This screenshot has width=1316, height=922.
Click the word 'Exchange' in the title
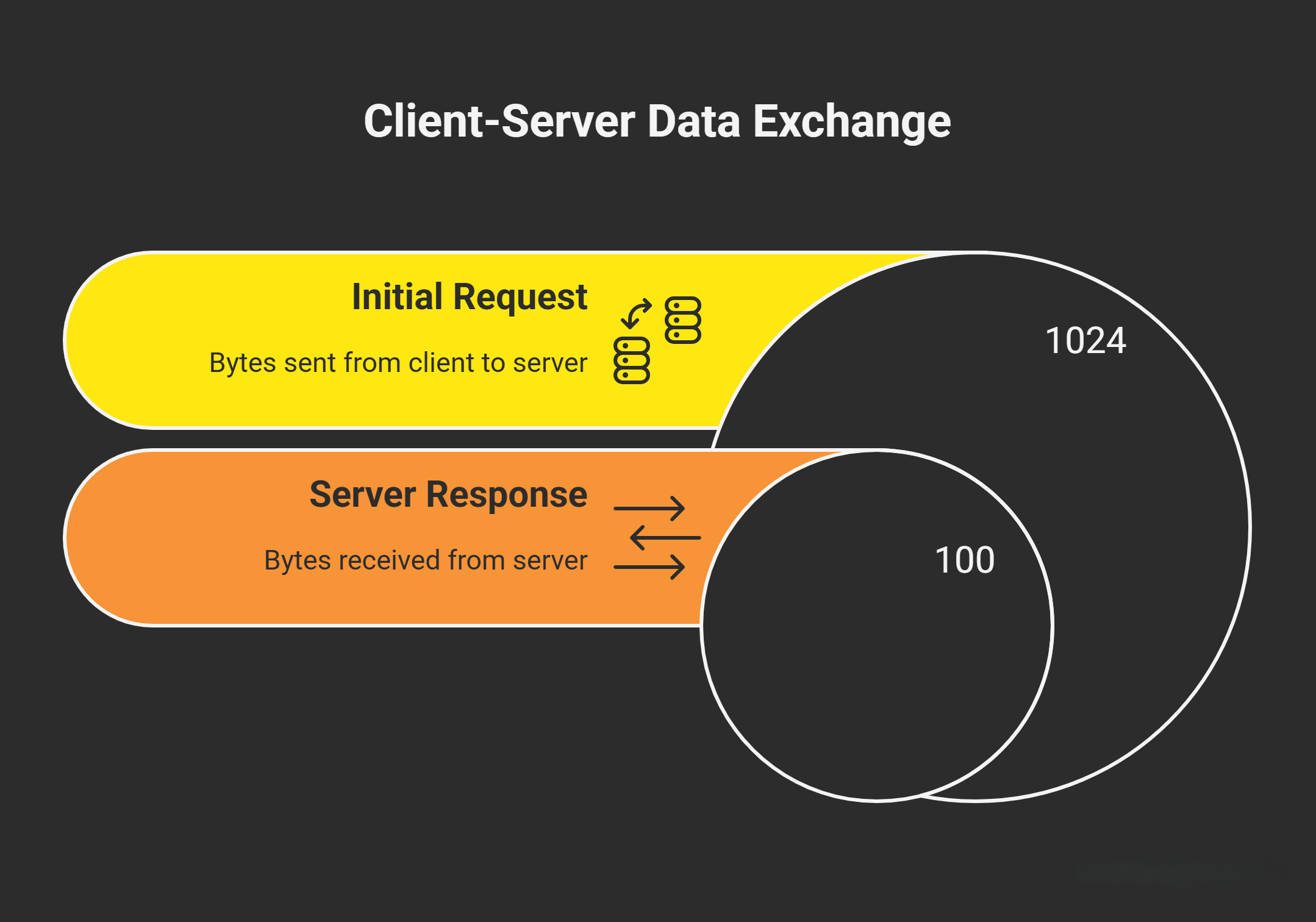(x=851, y=121)
